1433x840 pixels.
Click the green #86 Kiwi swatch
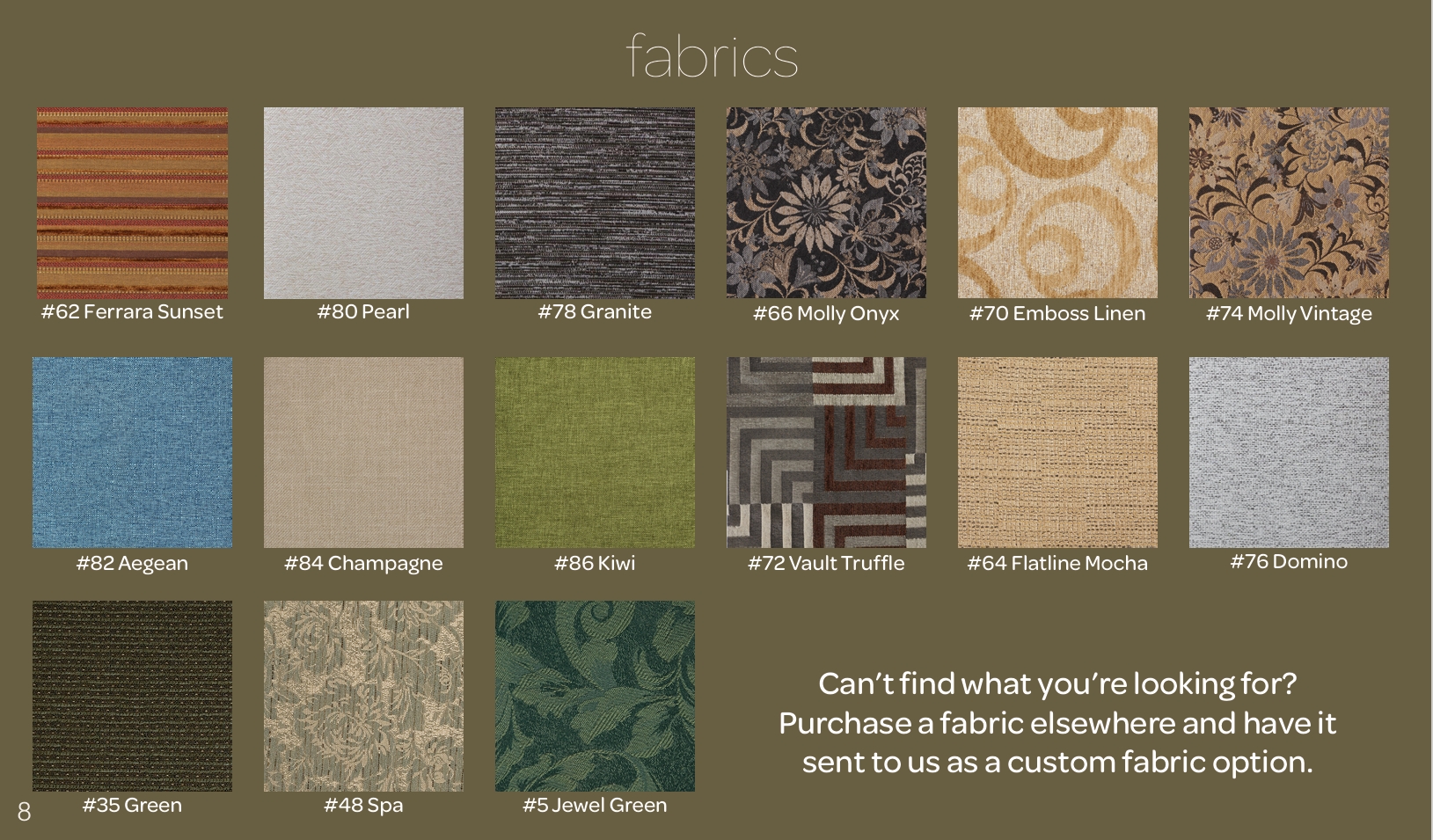coord(595,452)
